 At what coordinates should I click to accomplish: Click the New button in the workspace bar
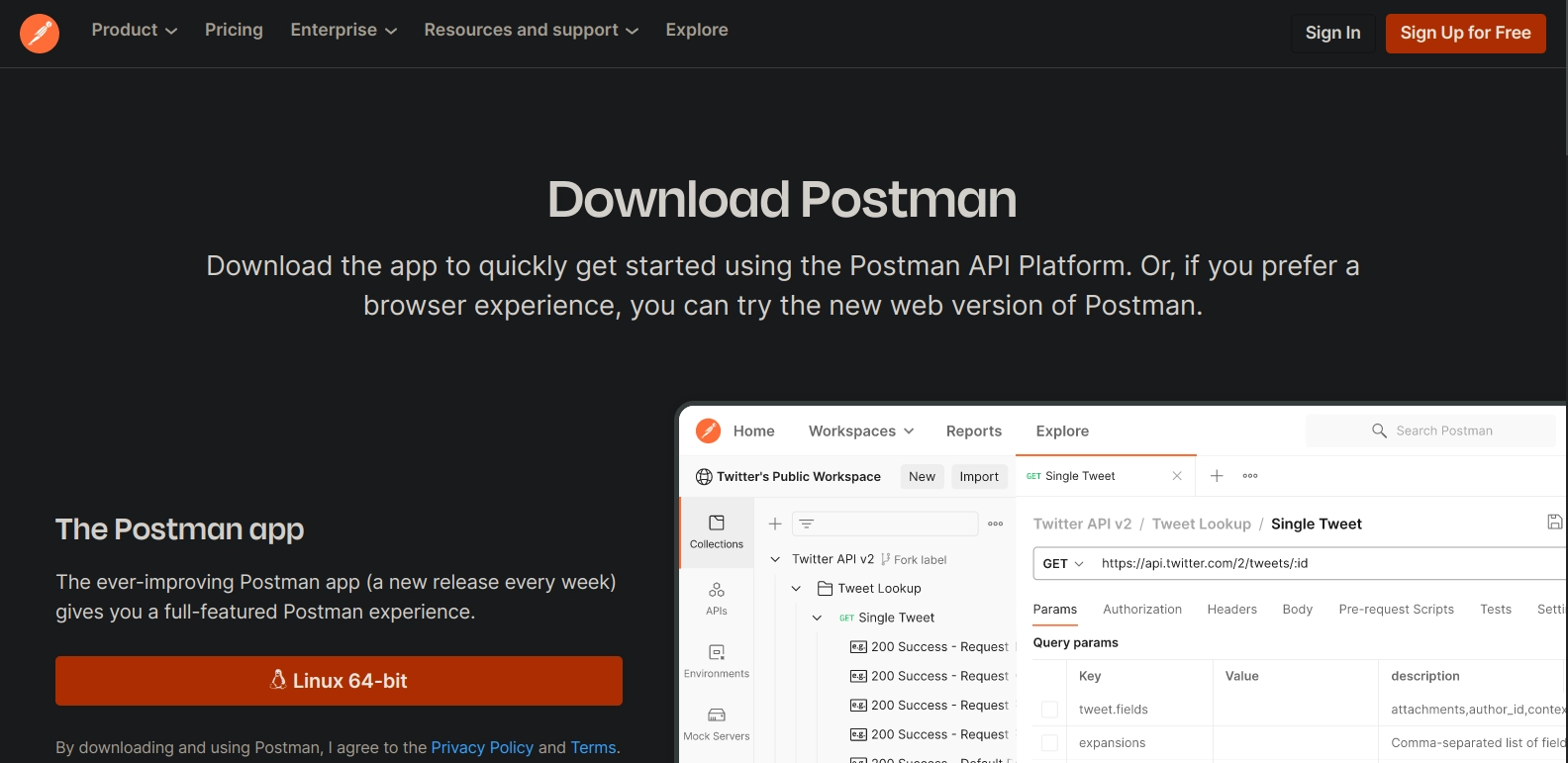click(922, 476)
